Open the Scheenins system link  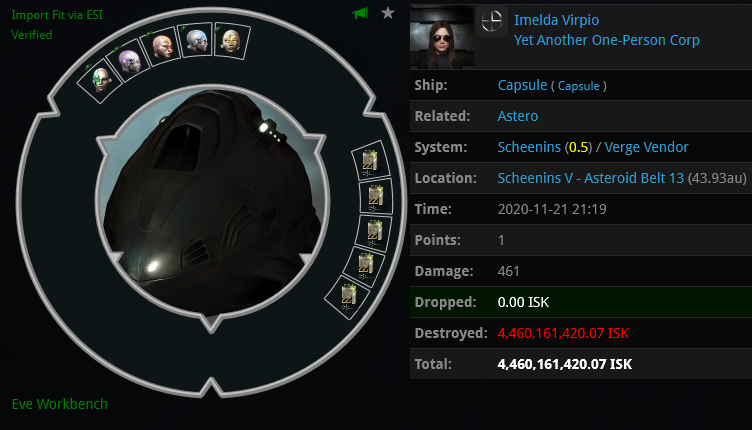(x=529, y=147)
